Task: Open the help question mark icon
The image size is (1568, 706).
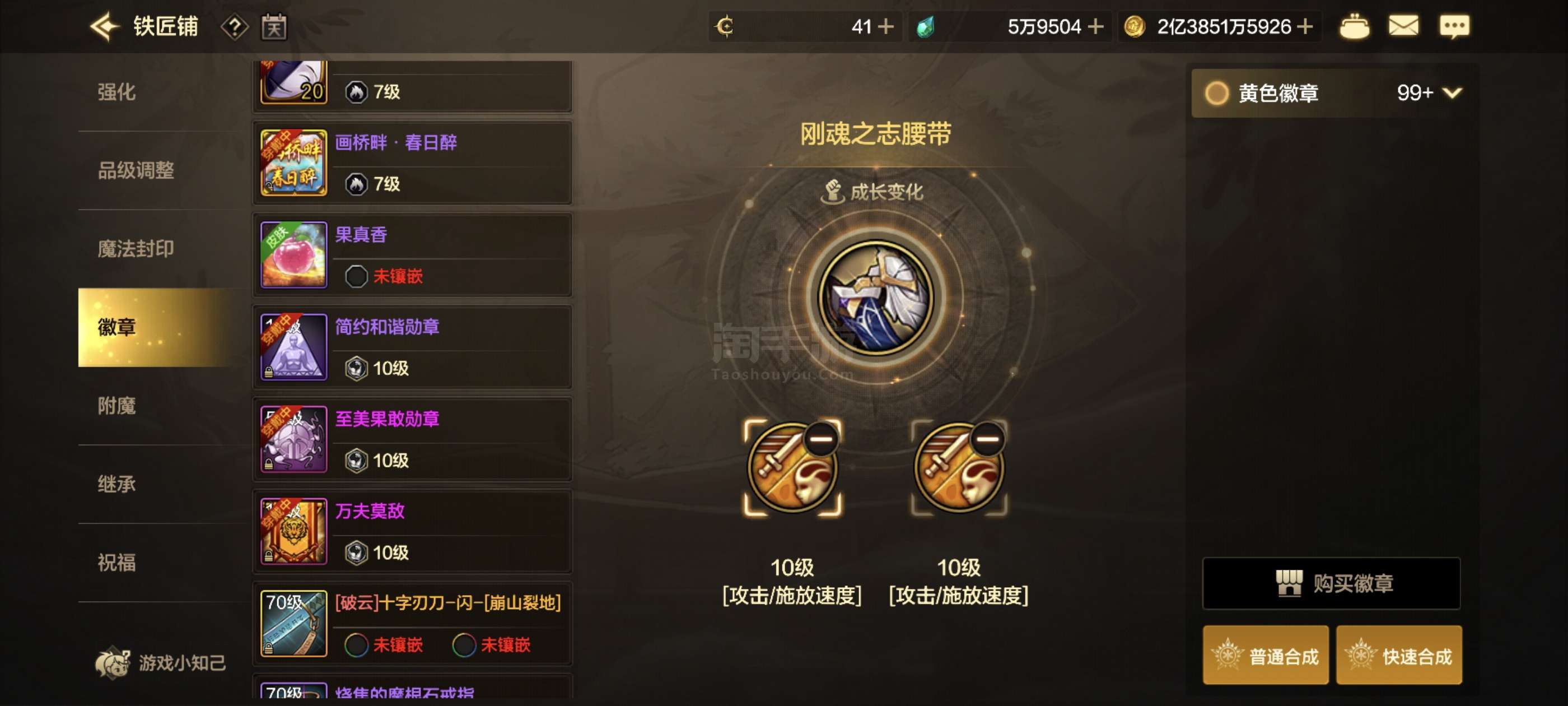Action: coord(234,27)
